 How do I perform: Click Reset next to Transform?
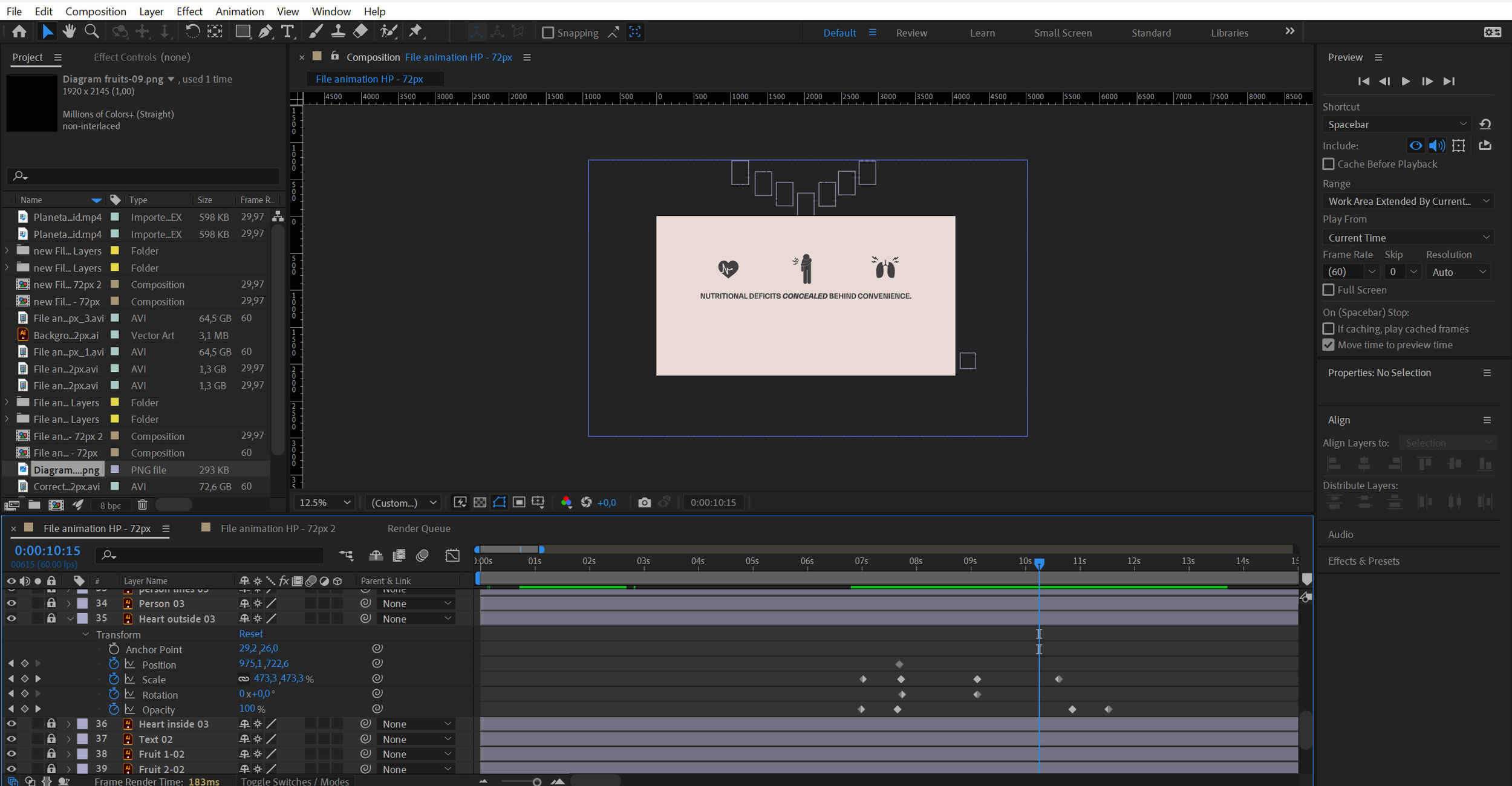(x=250, y=634)
